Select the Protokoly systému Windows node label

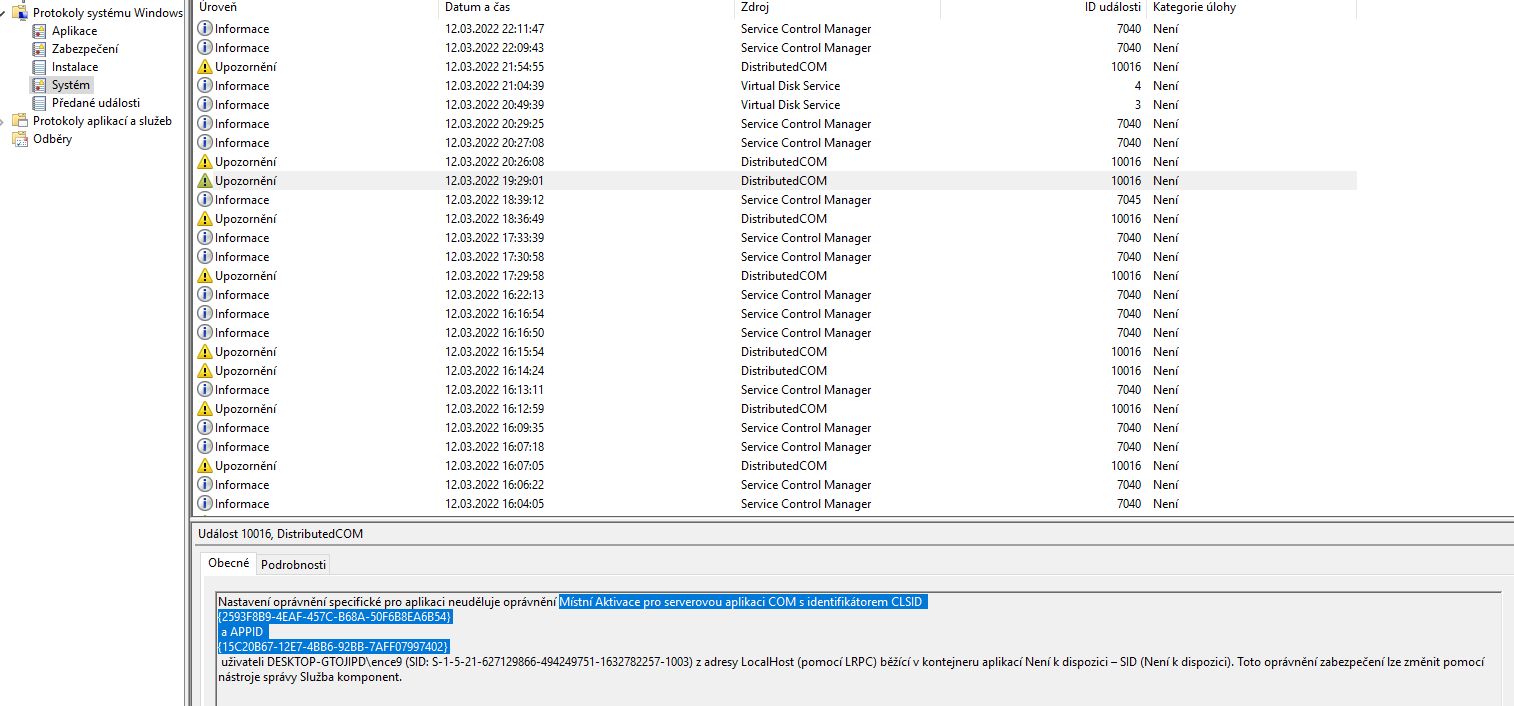108,13
